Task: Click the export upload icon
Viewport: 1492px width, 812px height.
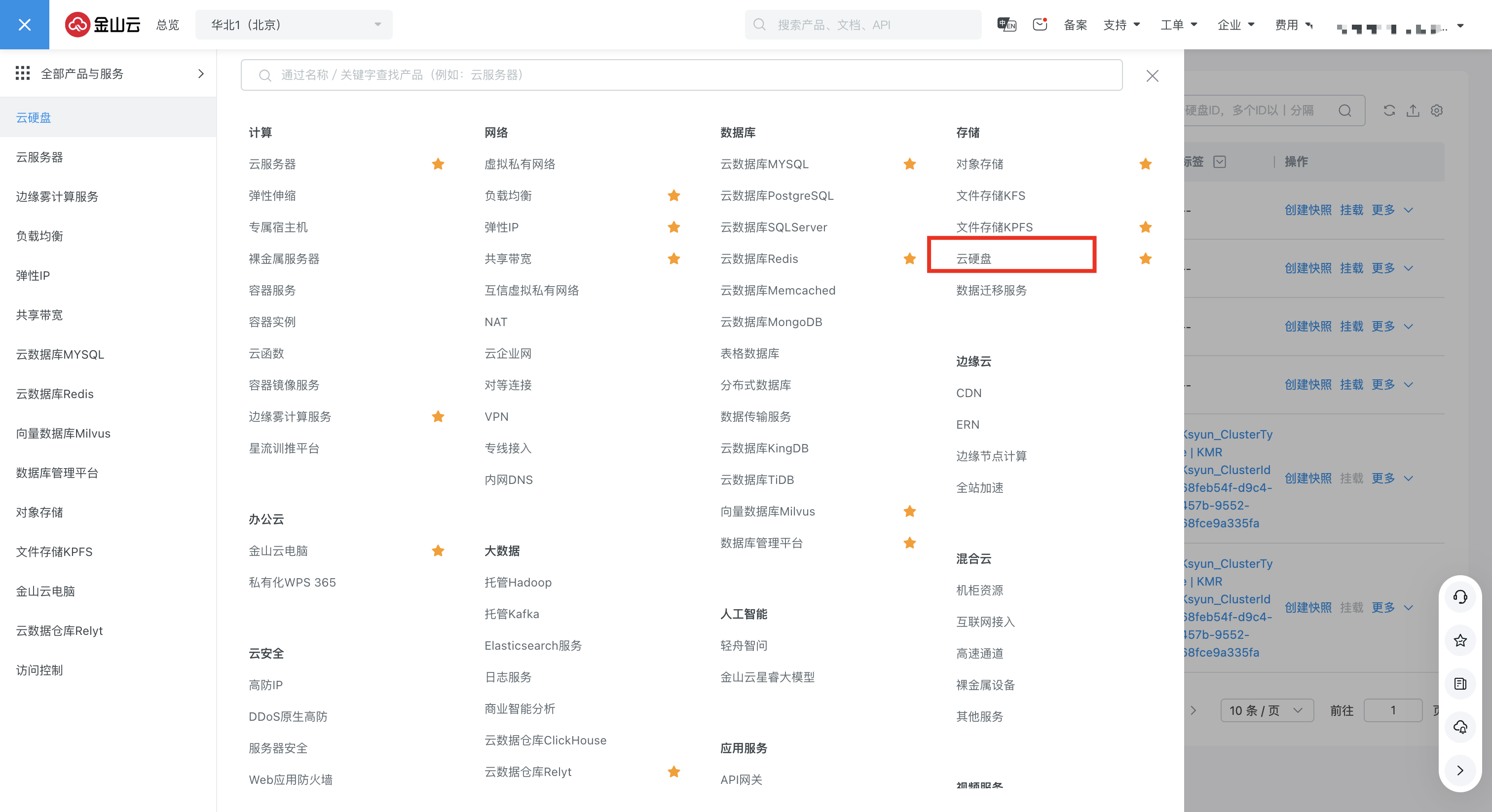Action: pyautogui.click(x=1413, y=111)
